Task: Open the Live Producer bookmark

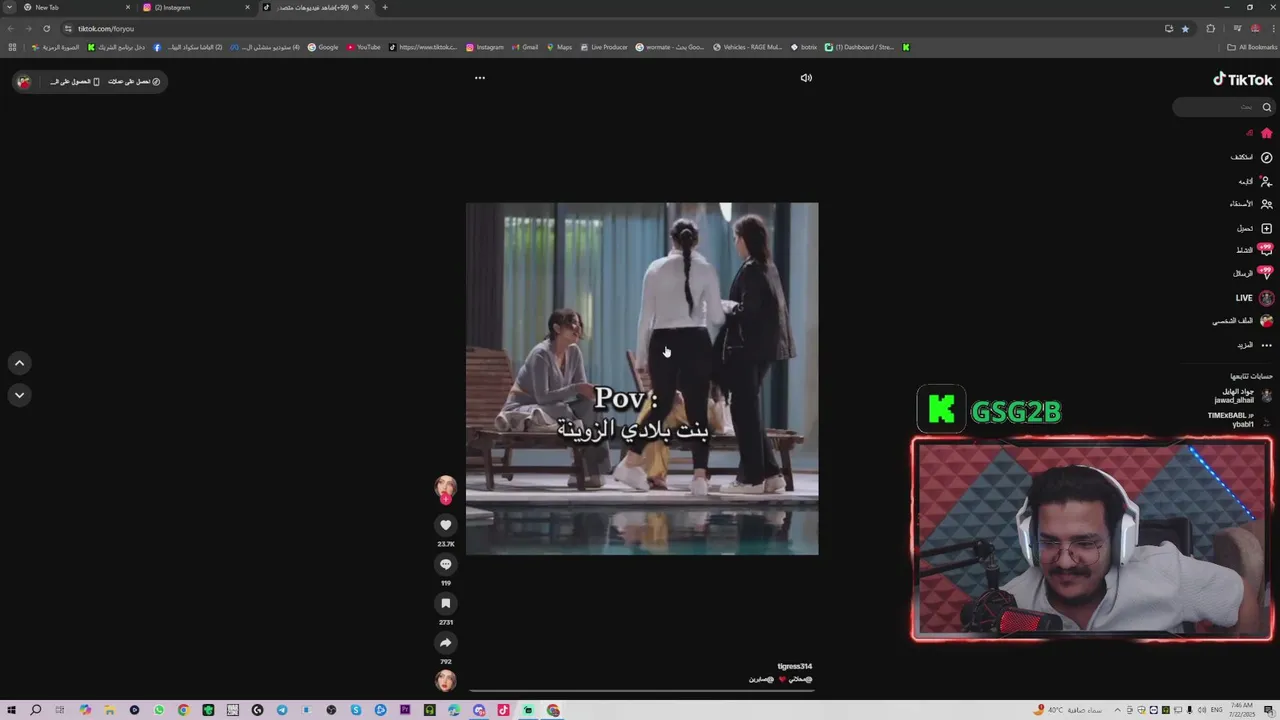Action: [603, 47]
